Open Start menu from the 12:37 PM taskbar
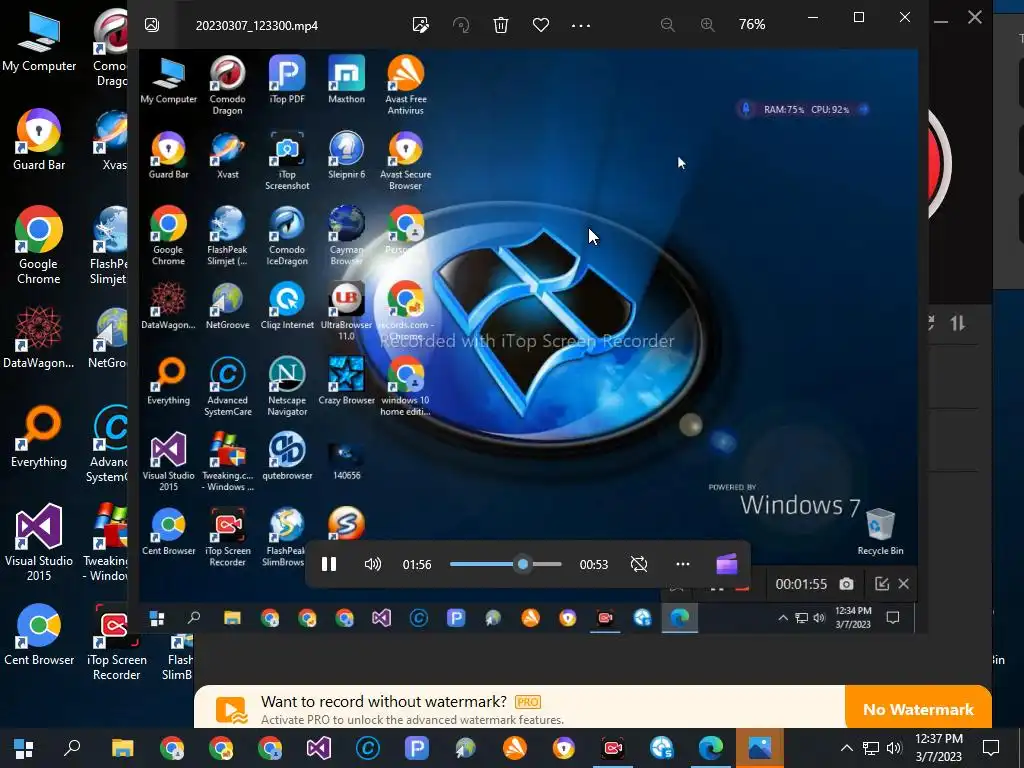1024x768 pixels. coord(24,748)
